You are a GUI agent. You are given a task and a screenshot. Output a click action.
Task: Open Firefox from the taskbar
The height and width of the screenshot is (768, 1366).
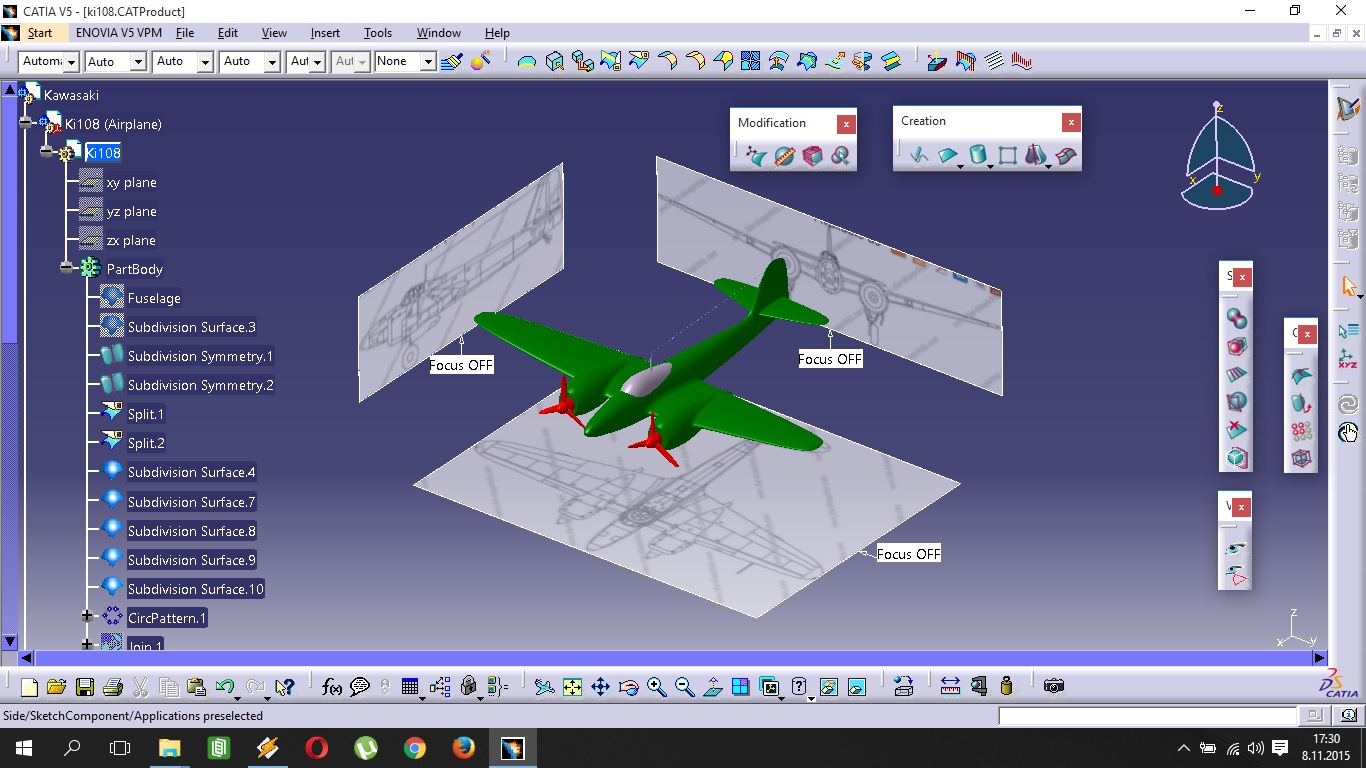tap(463, 748)
